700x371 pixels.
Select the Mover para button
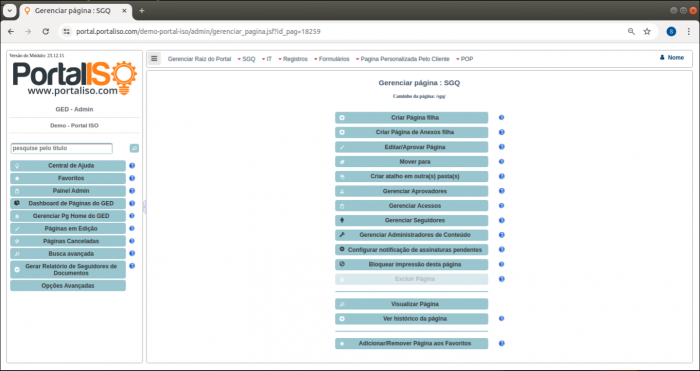412,162
